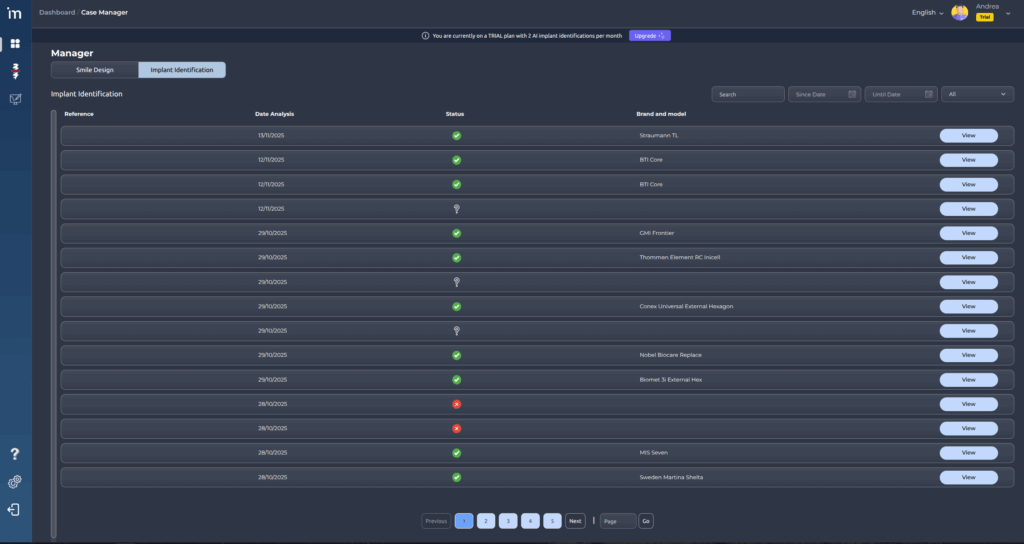Click the Andrea user avatar
The image size is (1024, 544).
click(959, 13)
